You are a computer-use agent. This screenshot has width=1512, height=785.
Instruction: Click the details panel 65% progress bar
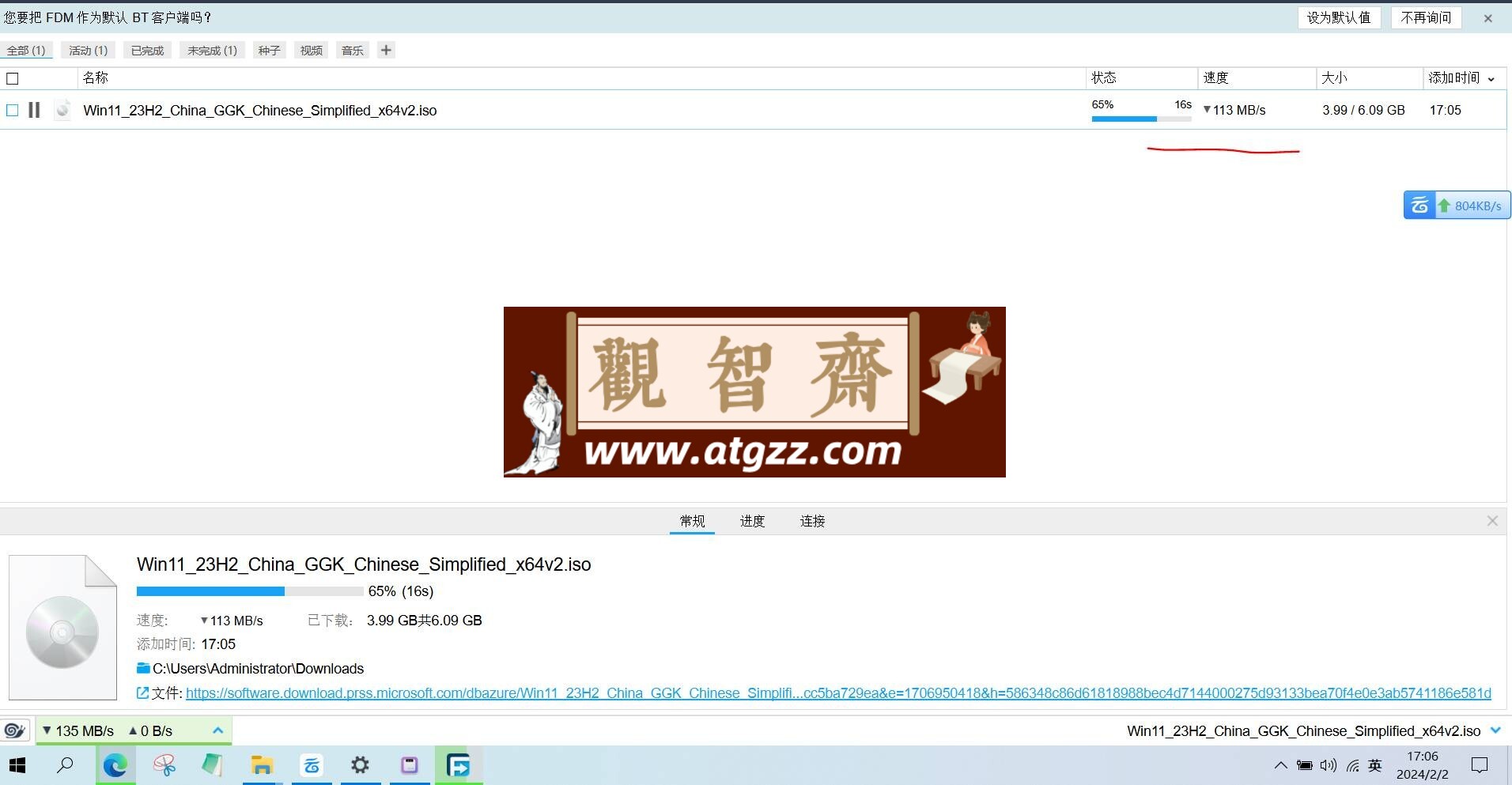pyautogui.click(x=249, y=591)
